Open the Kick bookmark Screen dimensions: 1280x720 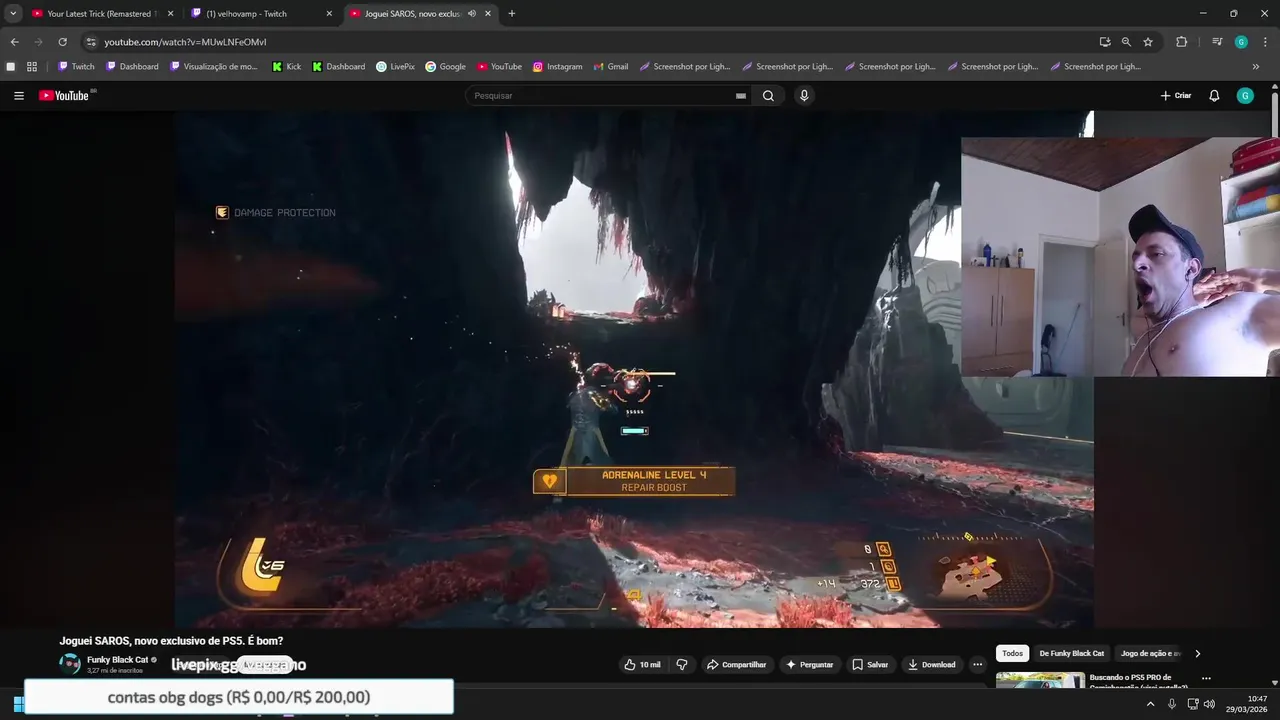tap(286, 67)
